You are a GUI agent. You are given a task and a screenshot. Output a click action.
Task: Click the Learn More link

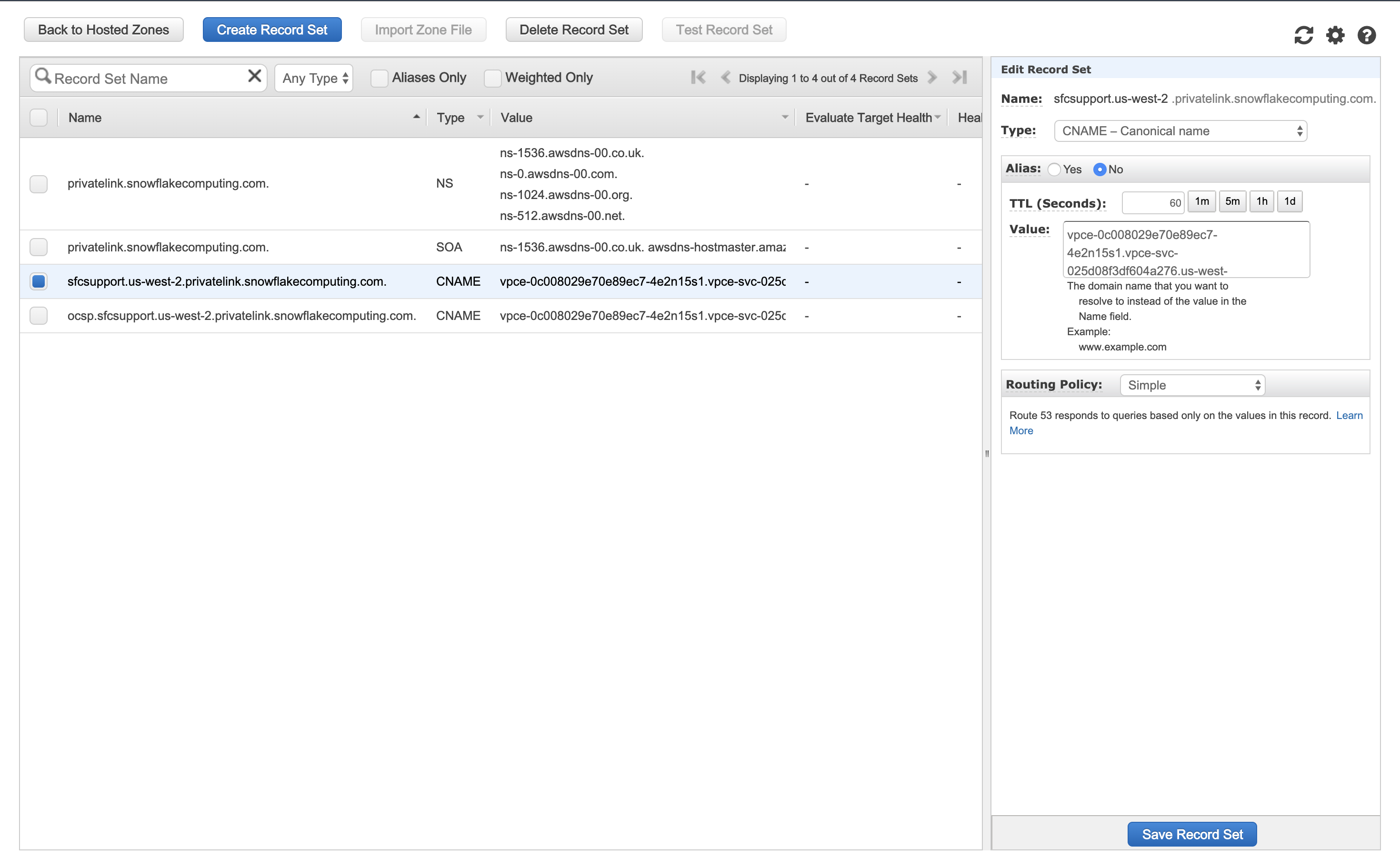pos(1350,415)
